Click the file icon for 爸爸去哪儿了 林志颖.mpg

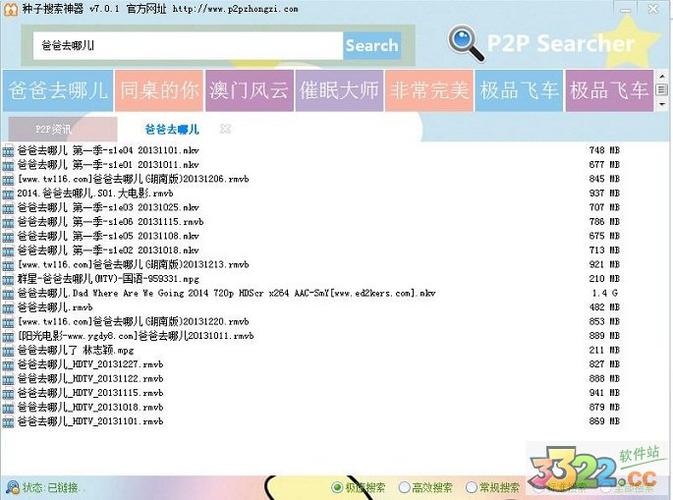(x=8, y=351)
